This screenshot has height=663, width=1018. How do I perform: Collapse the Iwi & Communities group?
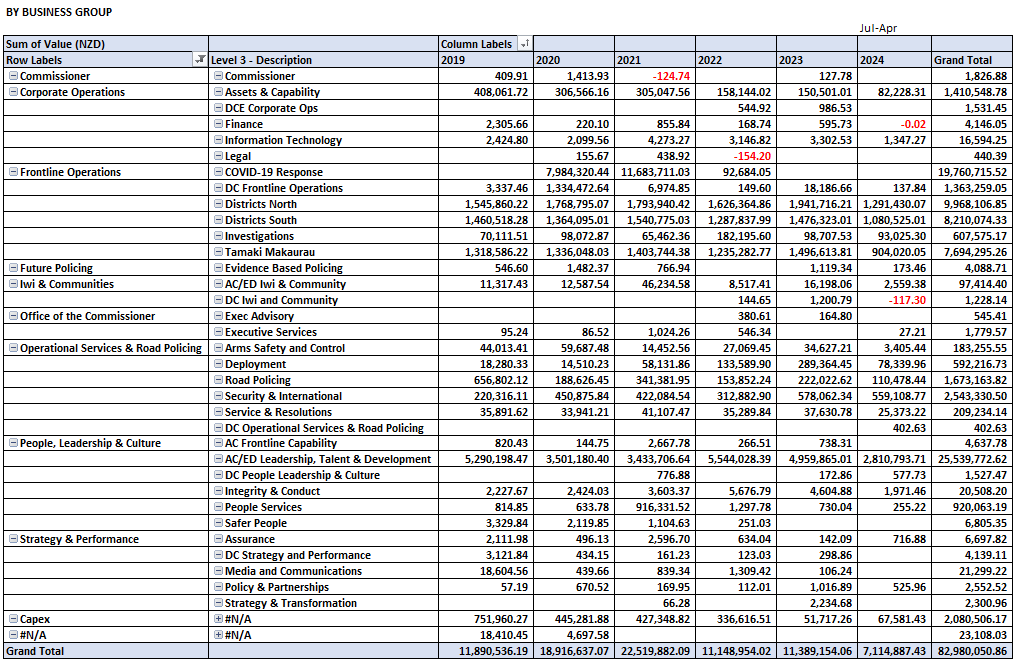(13, 284)
